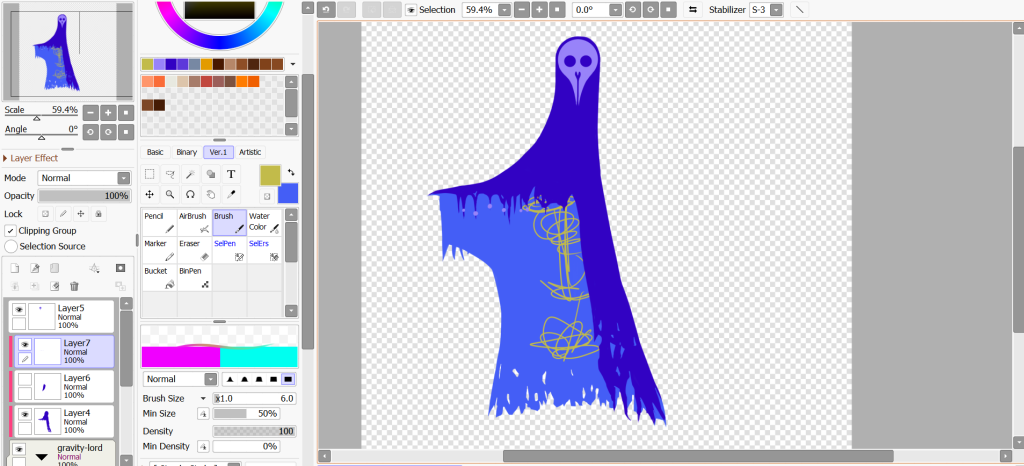Hide Layer5 using its eye icon
The width and height of the screenshot is (1024, 466).
coord(18,309)
